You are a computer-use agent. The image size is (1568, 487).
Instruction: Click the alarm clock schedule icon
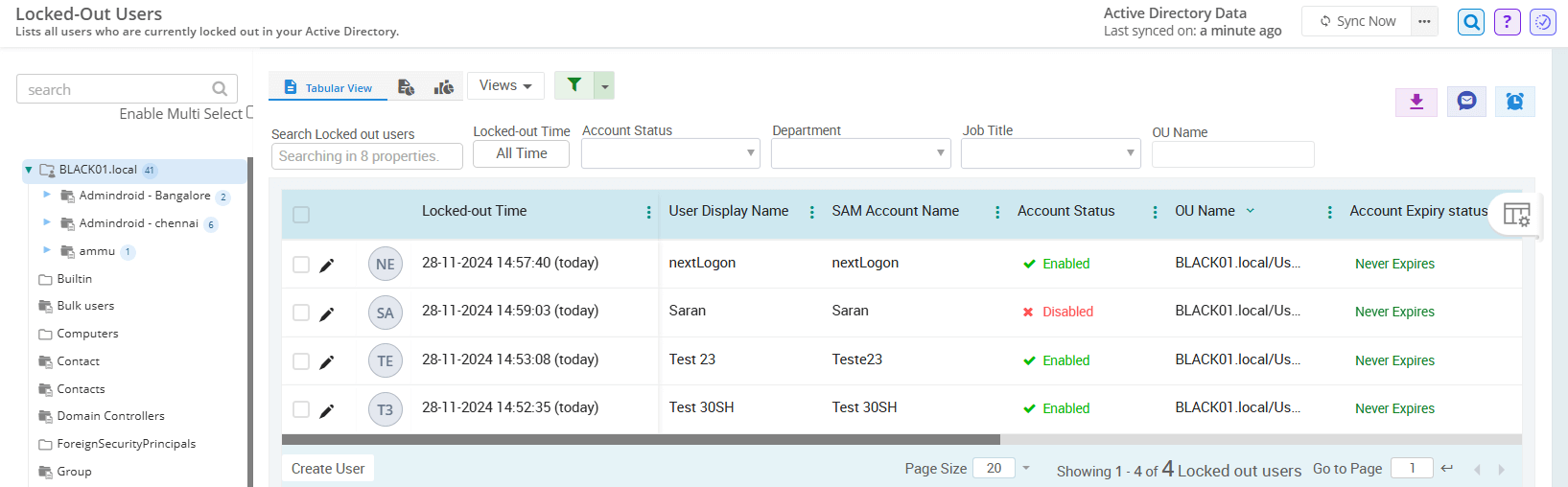point(1514,102)
